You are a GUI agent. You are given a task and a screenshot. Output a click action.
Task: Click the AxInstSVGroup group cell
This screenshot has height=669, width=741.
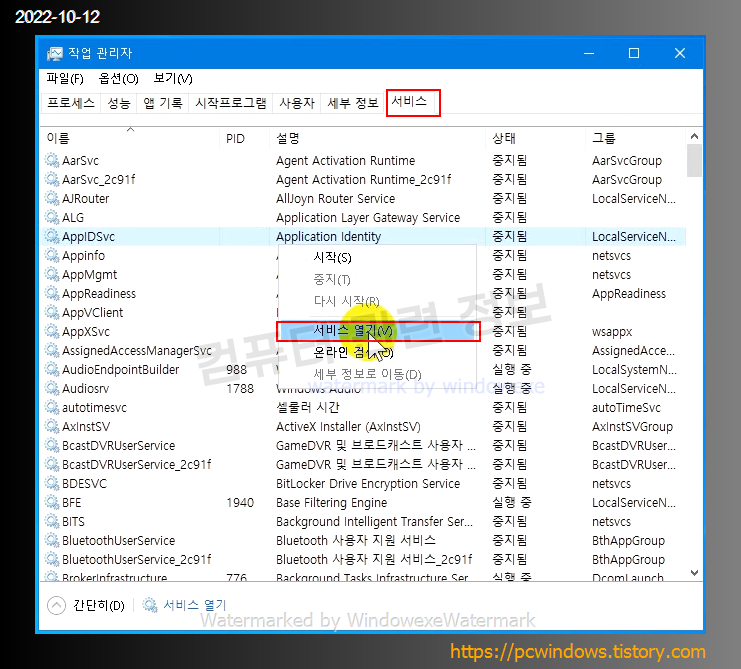pyautogui.click(x=632, y=426)
